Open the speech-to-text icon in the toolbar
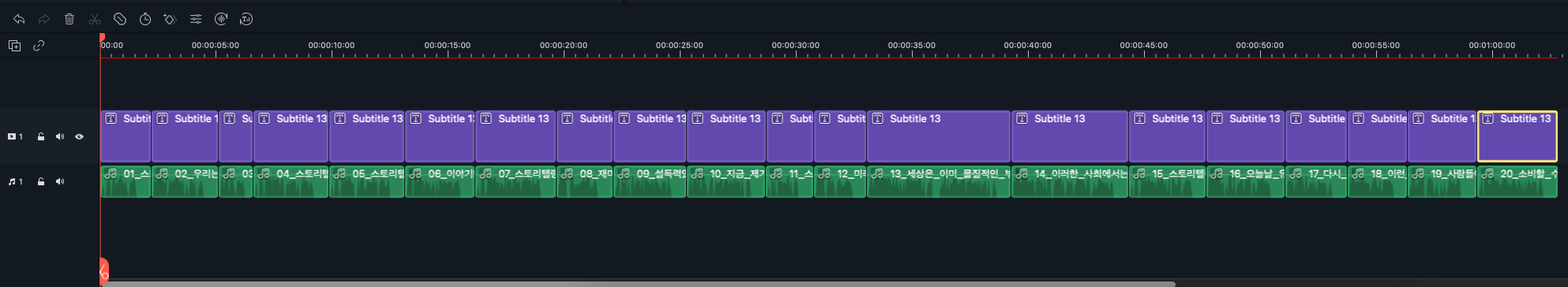This screenshot has height=287, width=1568. (x=246, y=19)
